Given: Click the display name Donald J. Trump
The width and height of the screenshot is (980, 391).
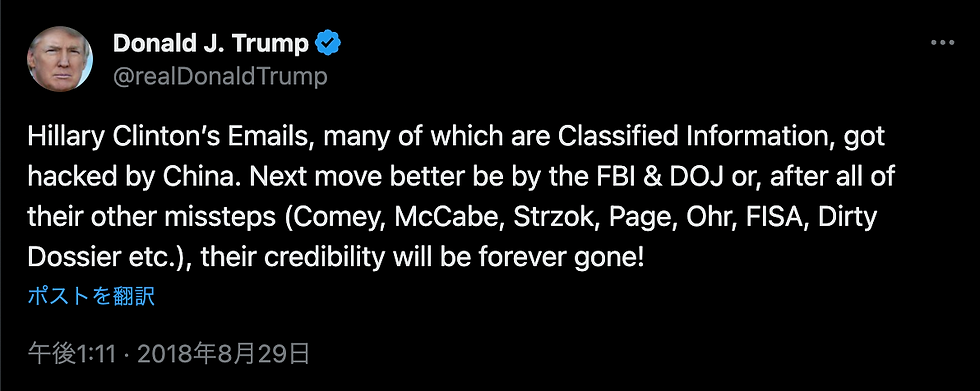Looking at the screenshot, I should [x=211, y=44].
